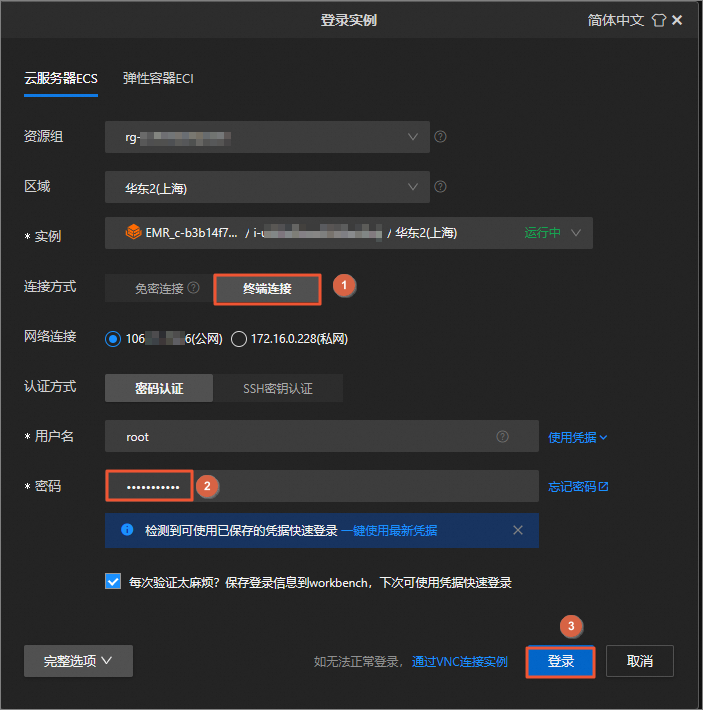
Task: Switch to the 云服务器ECS tab
Action: tap(61, 78)
